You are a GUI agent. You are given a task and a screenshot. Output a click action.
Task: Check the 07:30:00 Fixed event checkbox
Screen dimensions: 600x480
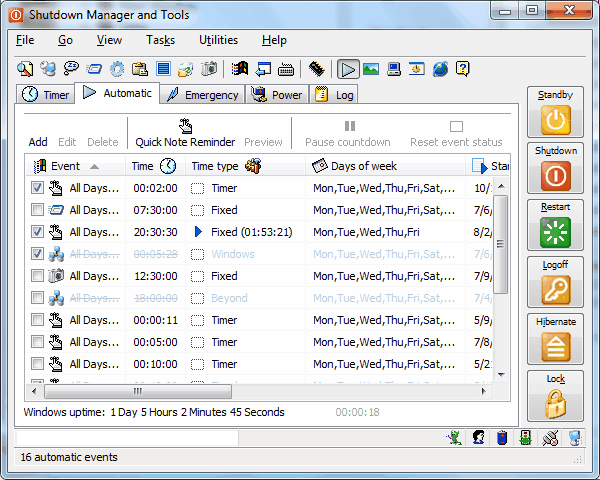[37, 210]
